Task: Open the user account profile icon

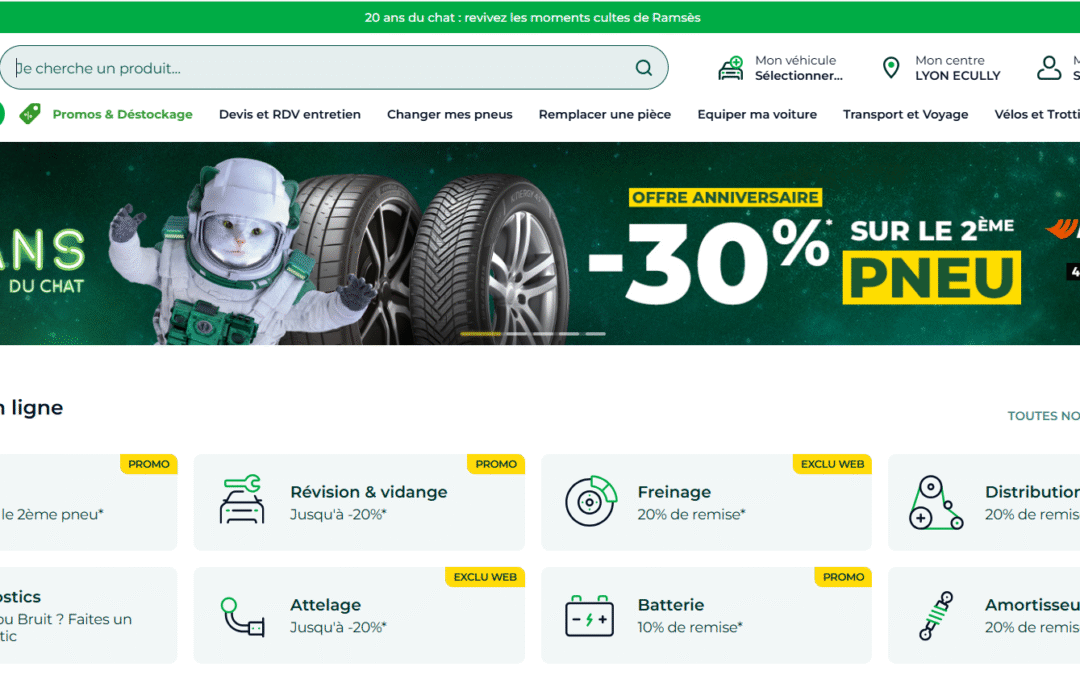Action: [x=1049, y=68]
